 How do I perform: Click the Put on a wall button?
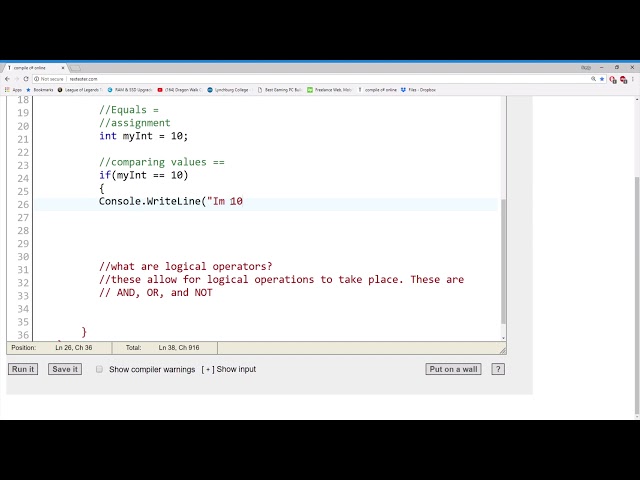tap(453, 369)
